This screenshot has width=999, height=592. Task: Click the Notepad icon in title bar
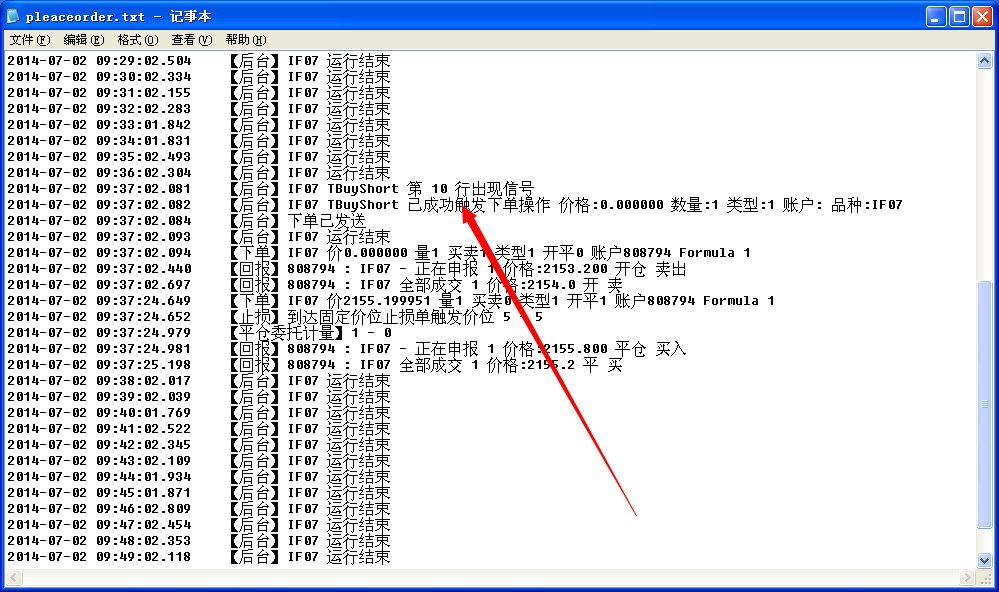pyautogui.click(x=13, y=16)
